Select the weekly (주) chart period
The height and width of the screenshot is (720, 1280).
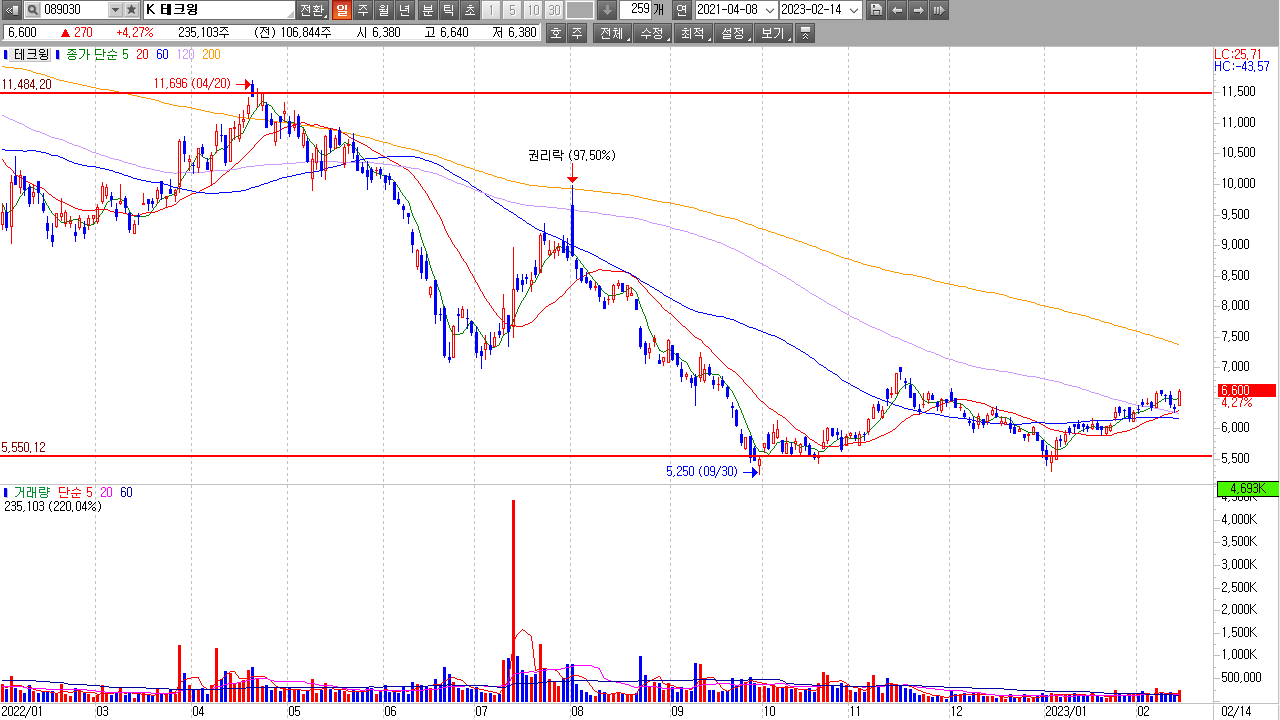(x=362, y=10)
